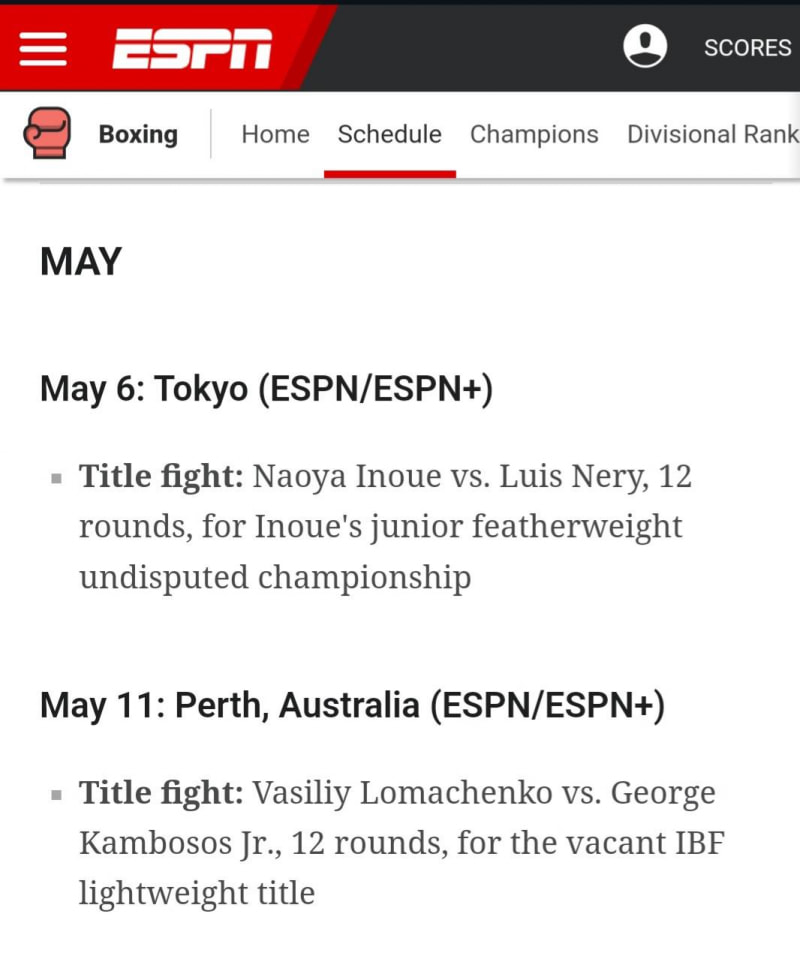Click the bold Title fight label for Inoue
Screen dimensions: 800x959
point(161,476)
